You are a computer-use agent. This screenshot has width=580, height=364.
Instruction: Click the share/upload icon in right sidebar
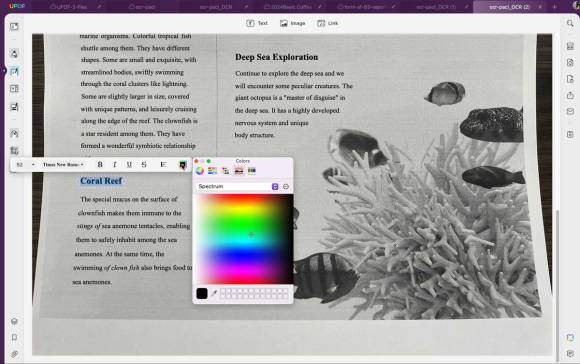coord(570,95)
